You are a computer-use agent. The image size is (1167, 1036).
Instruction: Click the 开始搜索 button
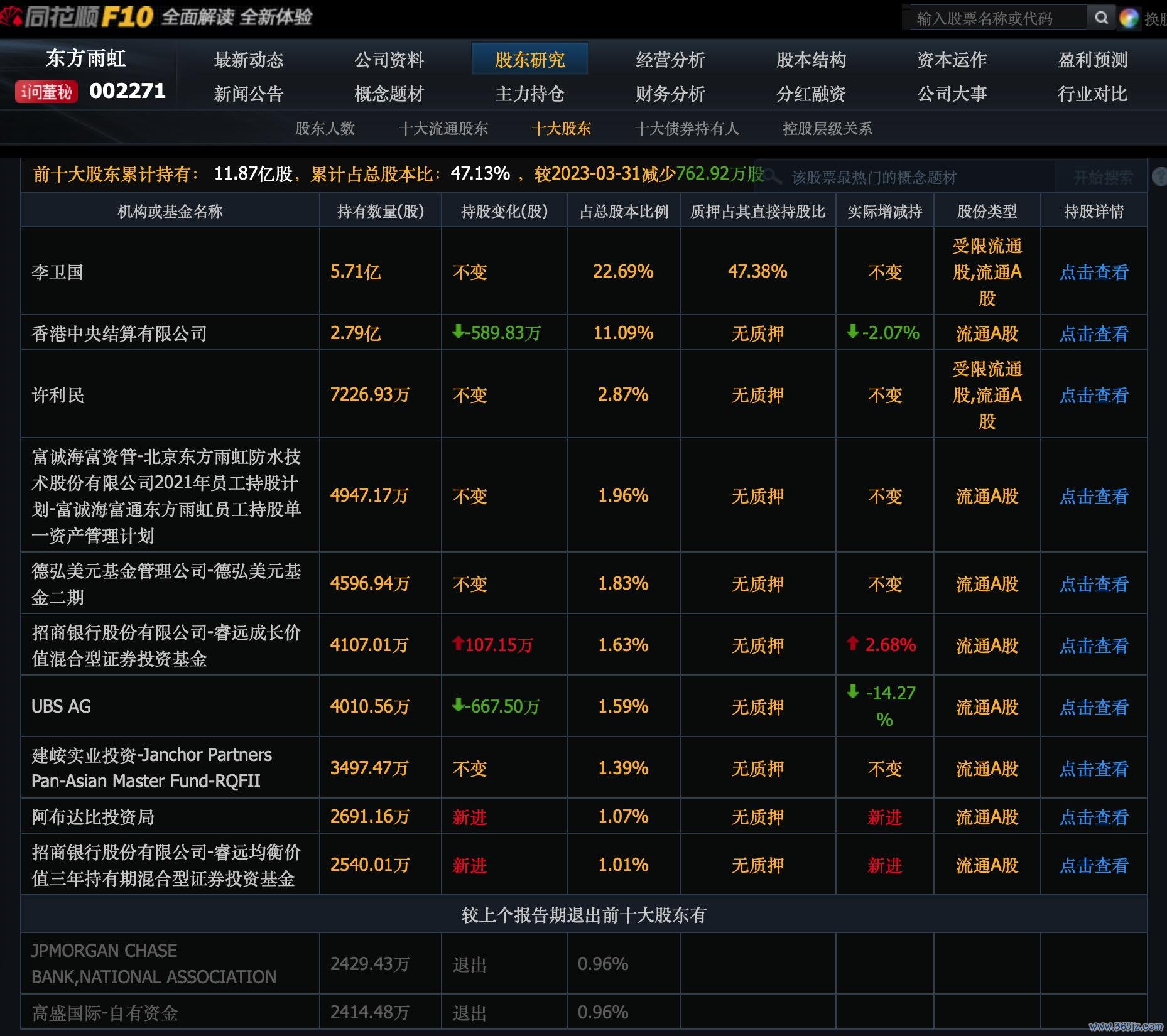coord(1103,178)
